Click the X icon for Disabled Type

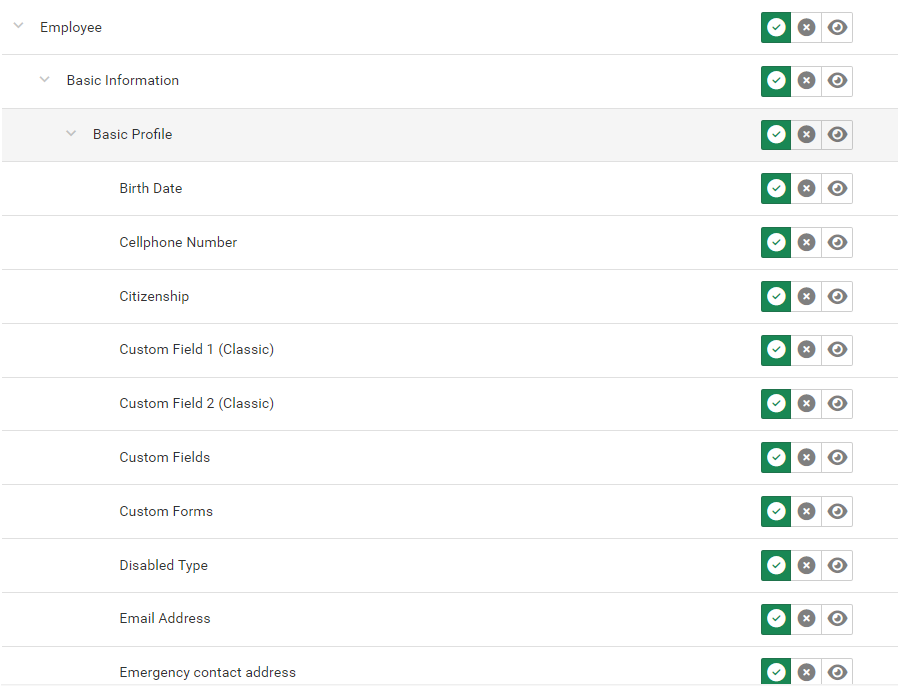(x=806, y=565)
